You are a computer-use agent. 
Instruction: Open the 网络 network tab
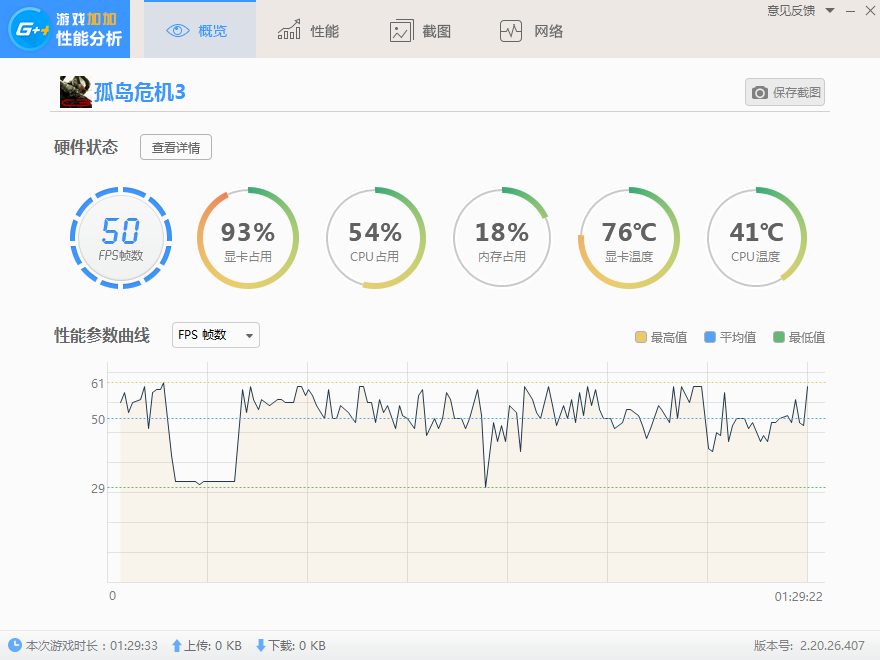[x=531, y=31]
